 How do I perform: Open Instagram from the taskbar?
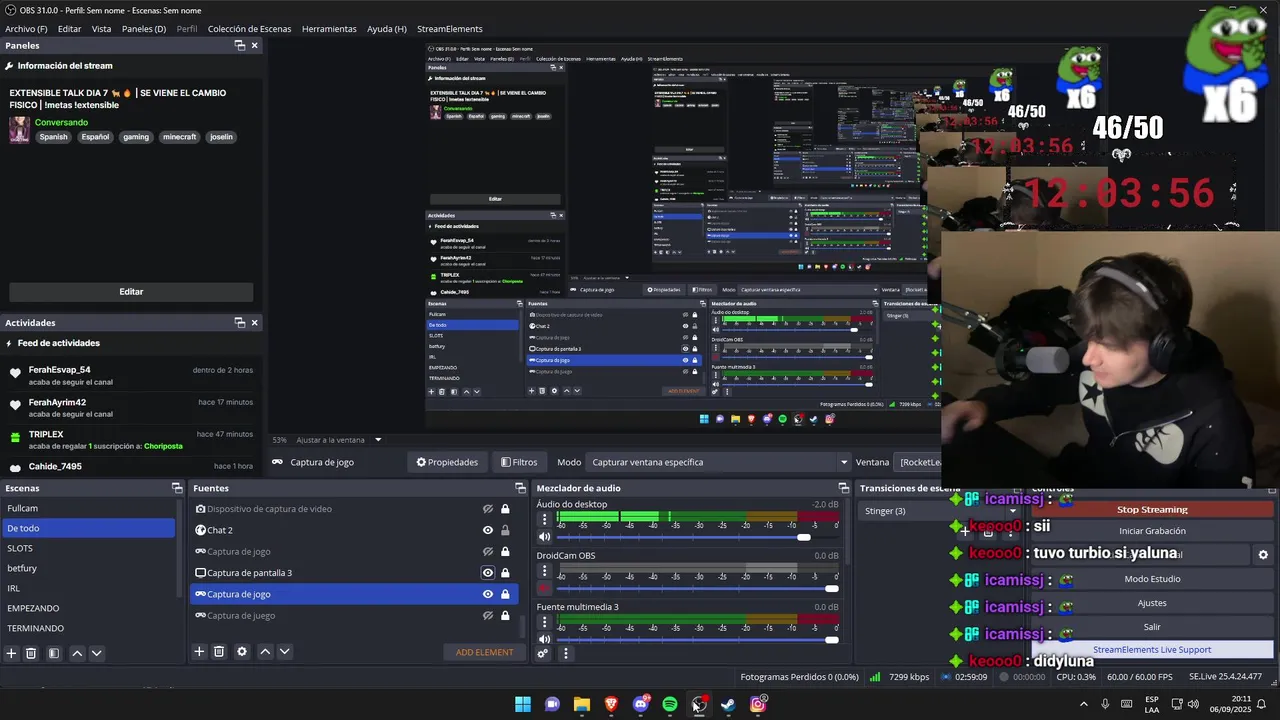(758, 704)
